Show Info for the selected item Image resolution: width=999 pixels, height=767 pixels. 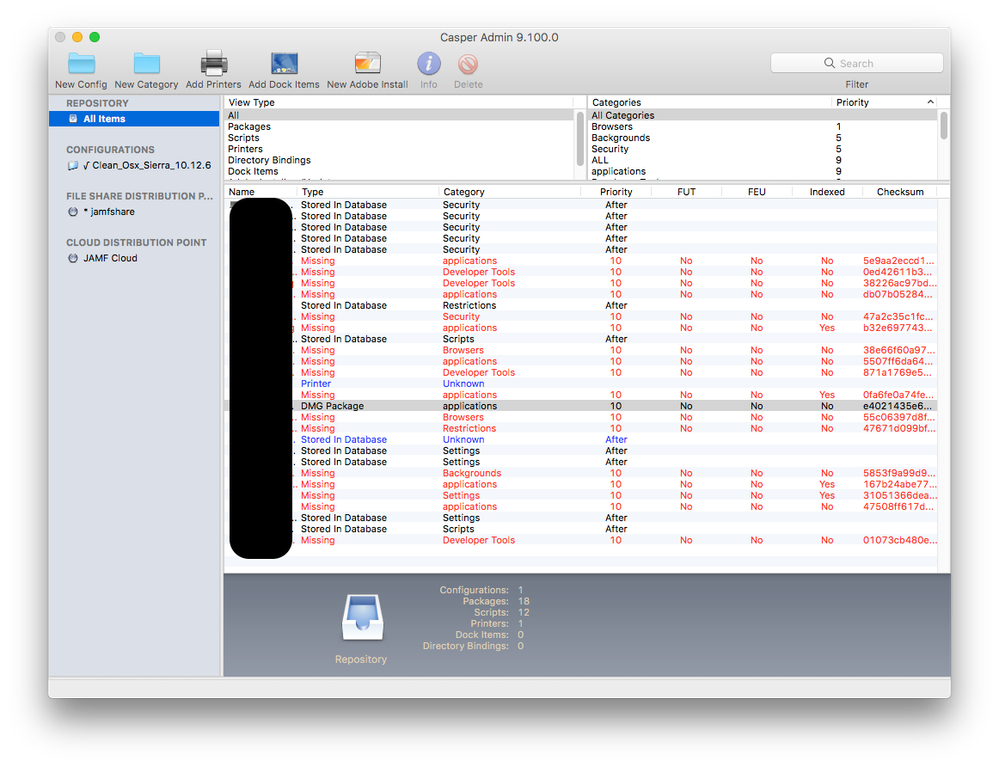[x=429, y=70]
